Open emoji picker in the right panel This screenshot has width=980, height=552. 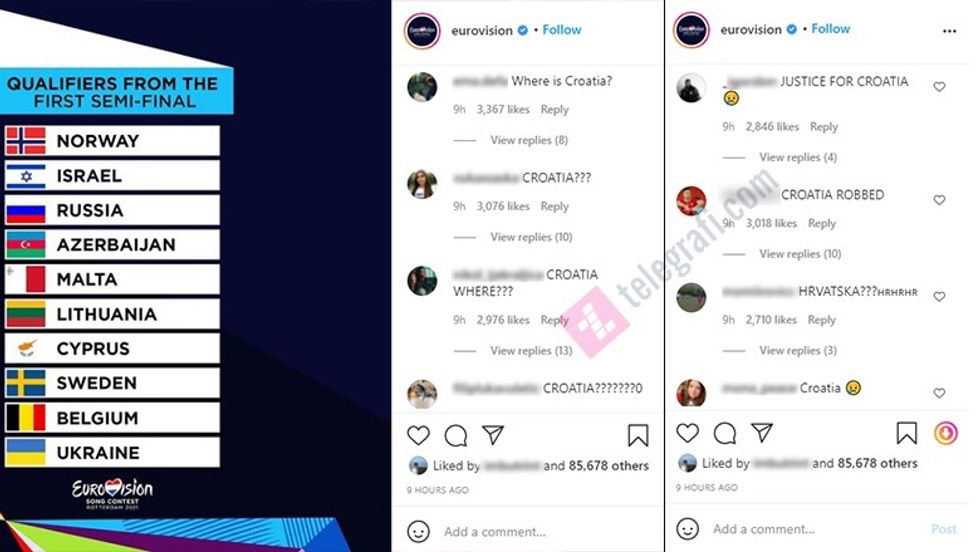[688, 529]
